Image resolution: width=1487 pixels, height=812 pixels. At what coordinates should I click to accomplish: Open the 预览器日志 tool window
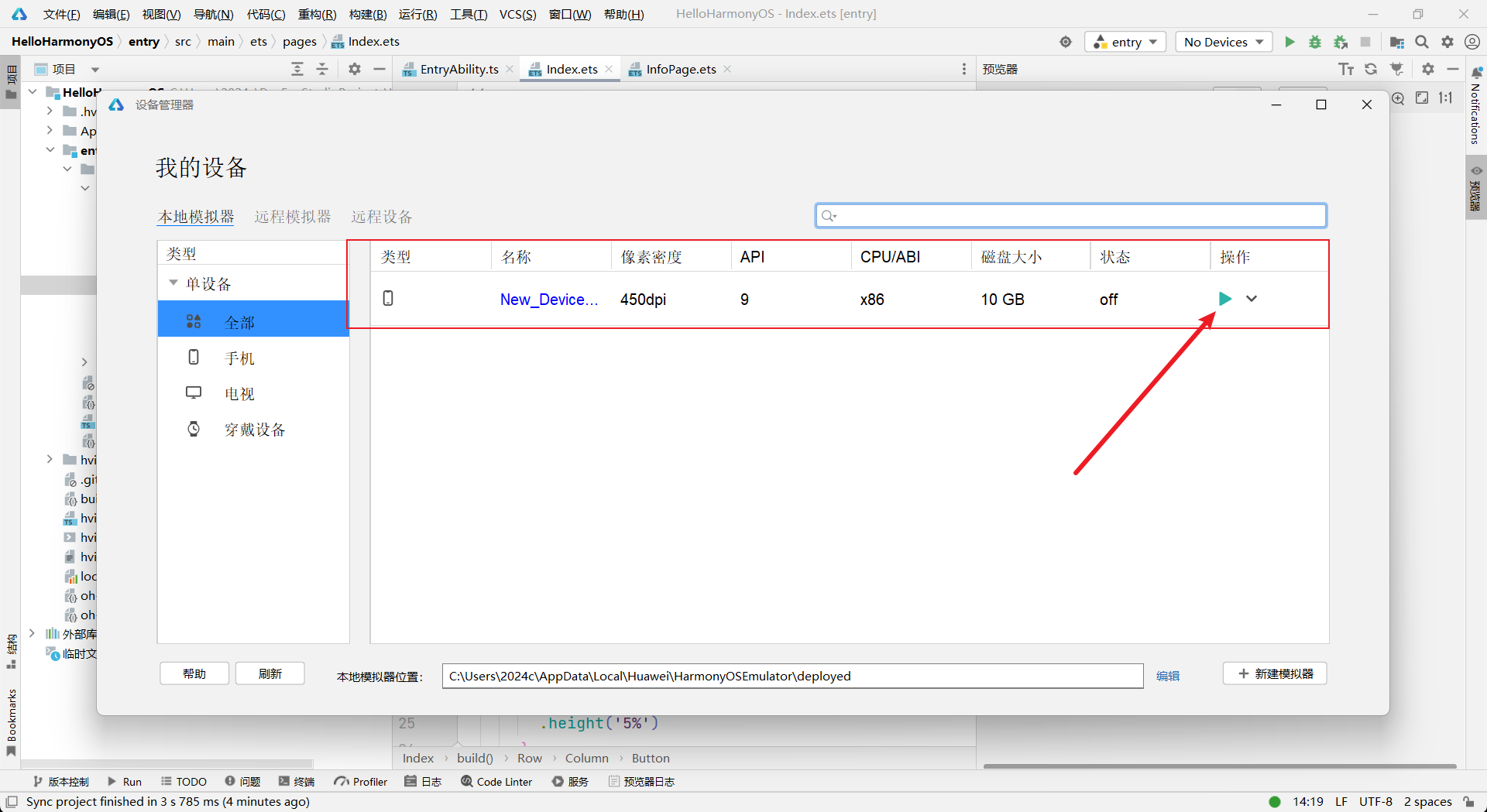pos(641,782)
